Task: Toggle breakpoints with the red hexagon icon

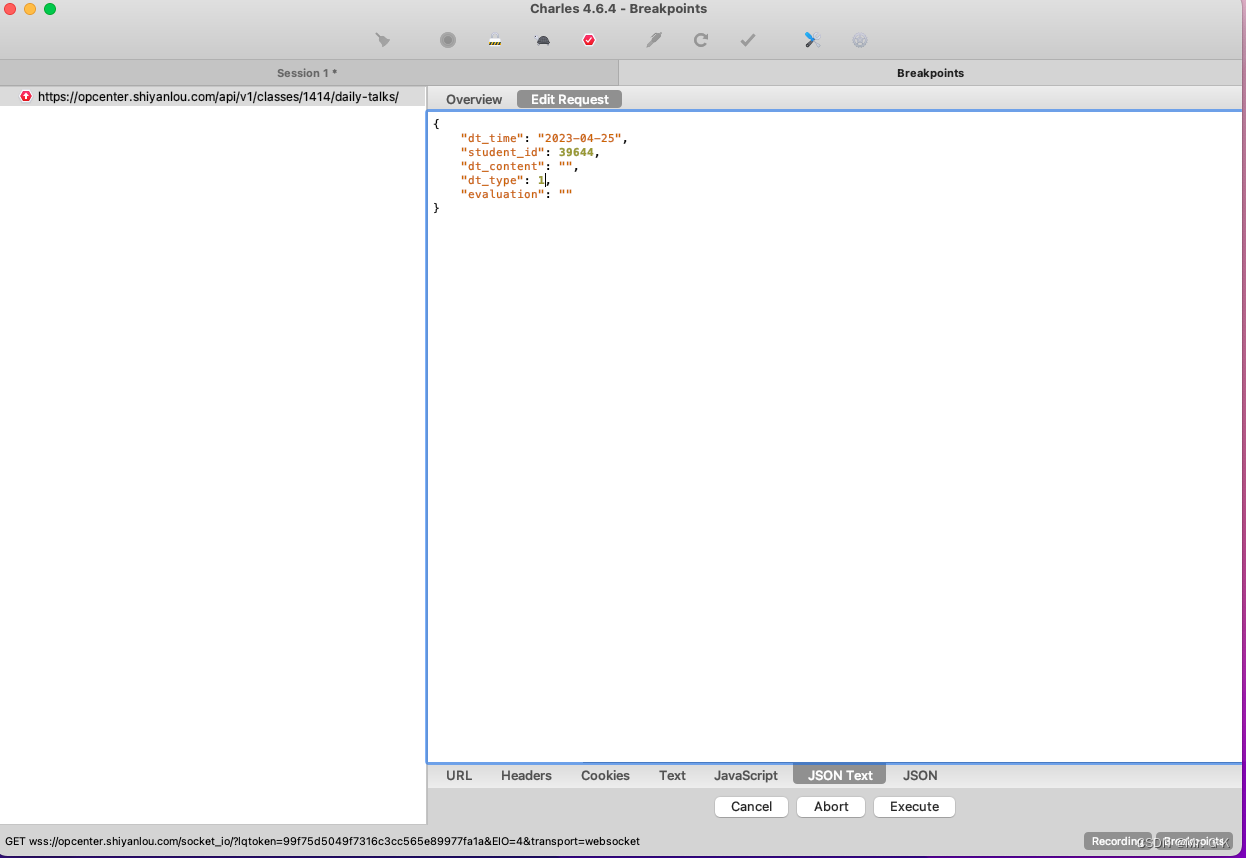Action: point(589,40)
